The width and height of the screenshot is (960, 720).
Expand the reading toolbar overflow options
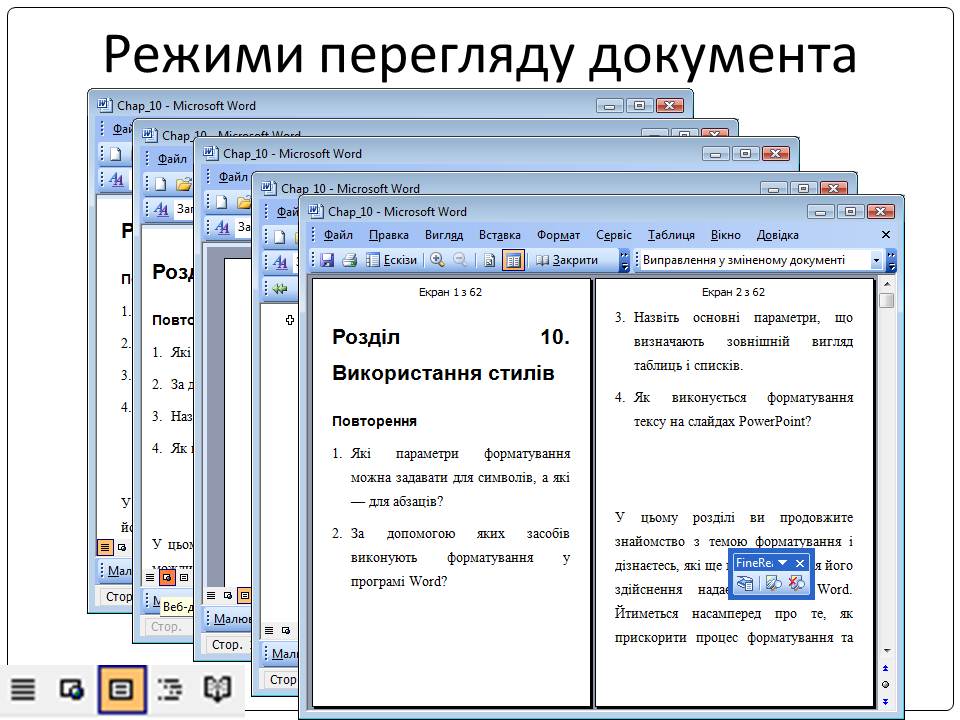pyautogui.click(x=625, y=260)
